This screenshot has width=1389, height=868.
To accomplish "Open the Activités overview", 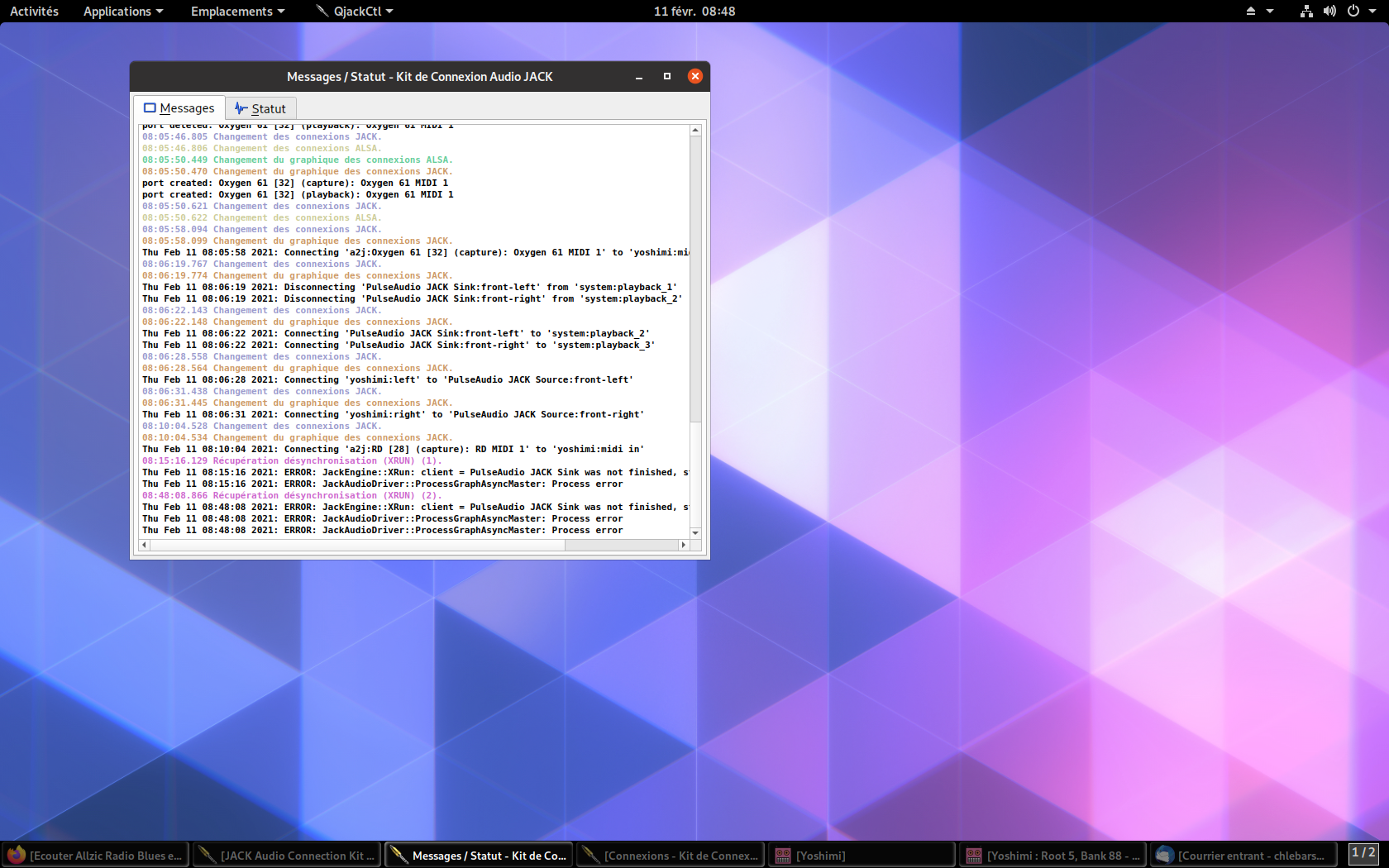I will (x=34, y=11).
